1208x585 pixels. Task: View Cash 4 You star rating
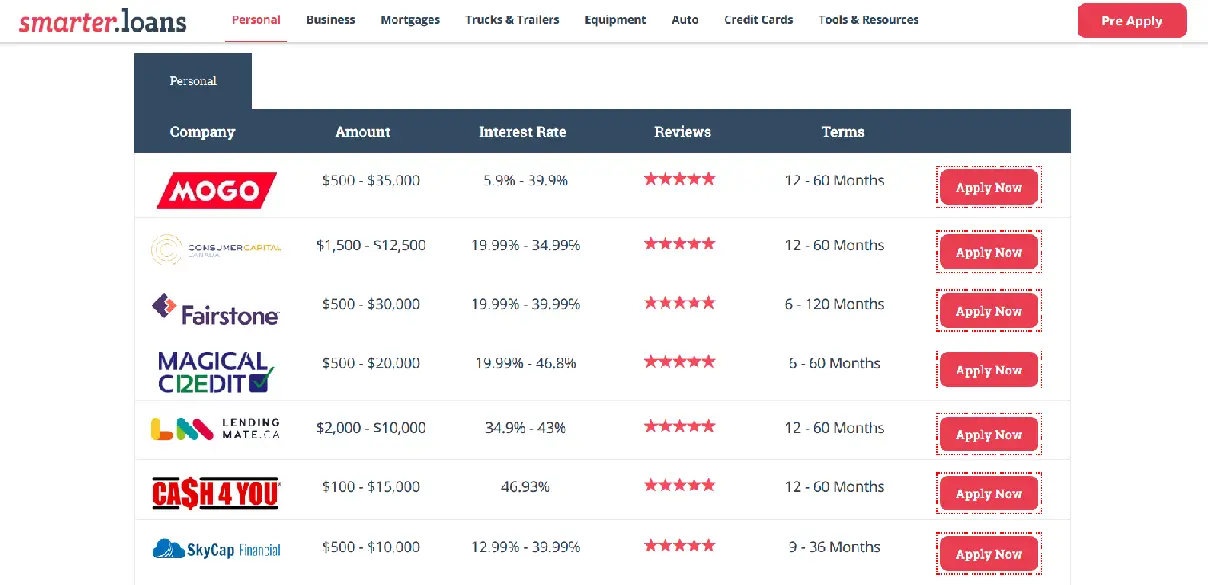point(680,485)
